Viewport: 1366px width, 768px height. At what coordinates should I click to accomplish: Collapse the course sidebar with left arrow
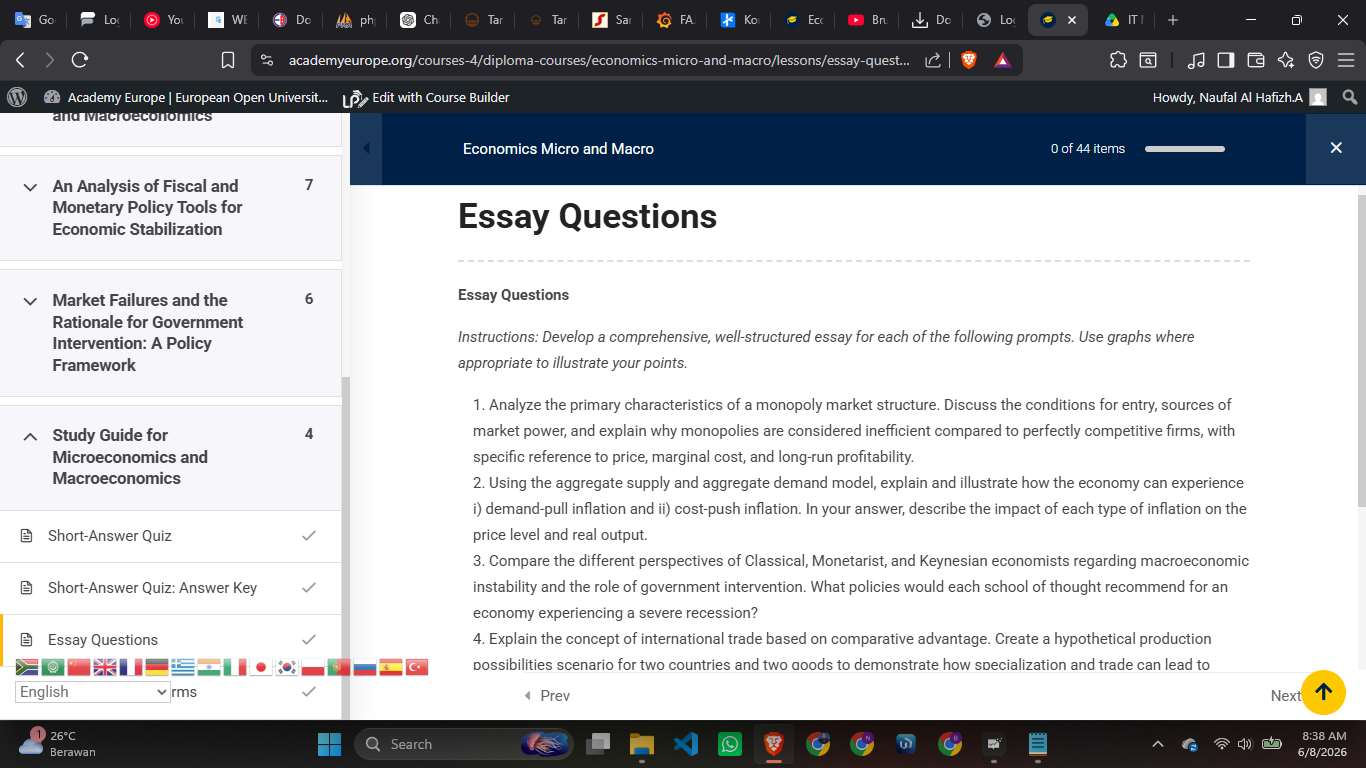point(366,148)
